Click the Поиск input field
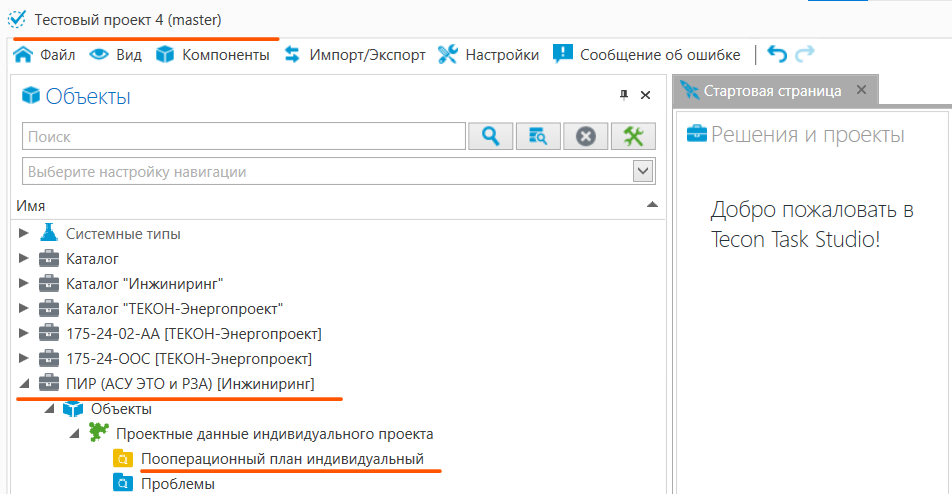 click(243, 137)
